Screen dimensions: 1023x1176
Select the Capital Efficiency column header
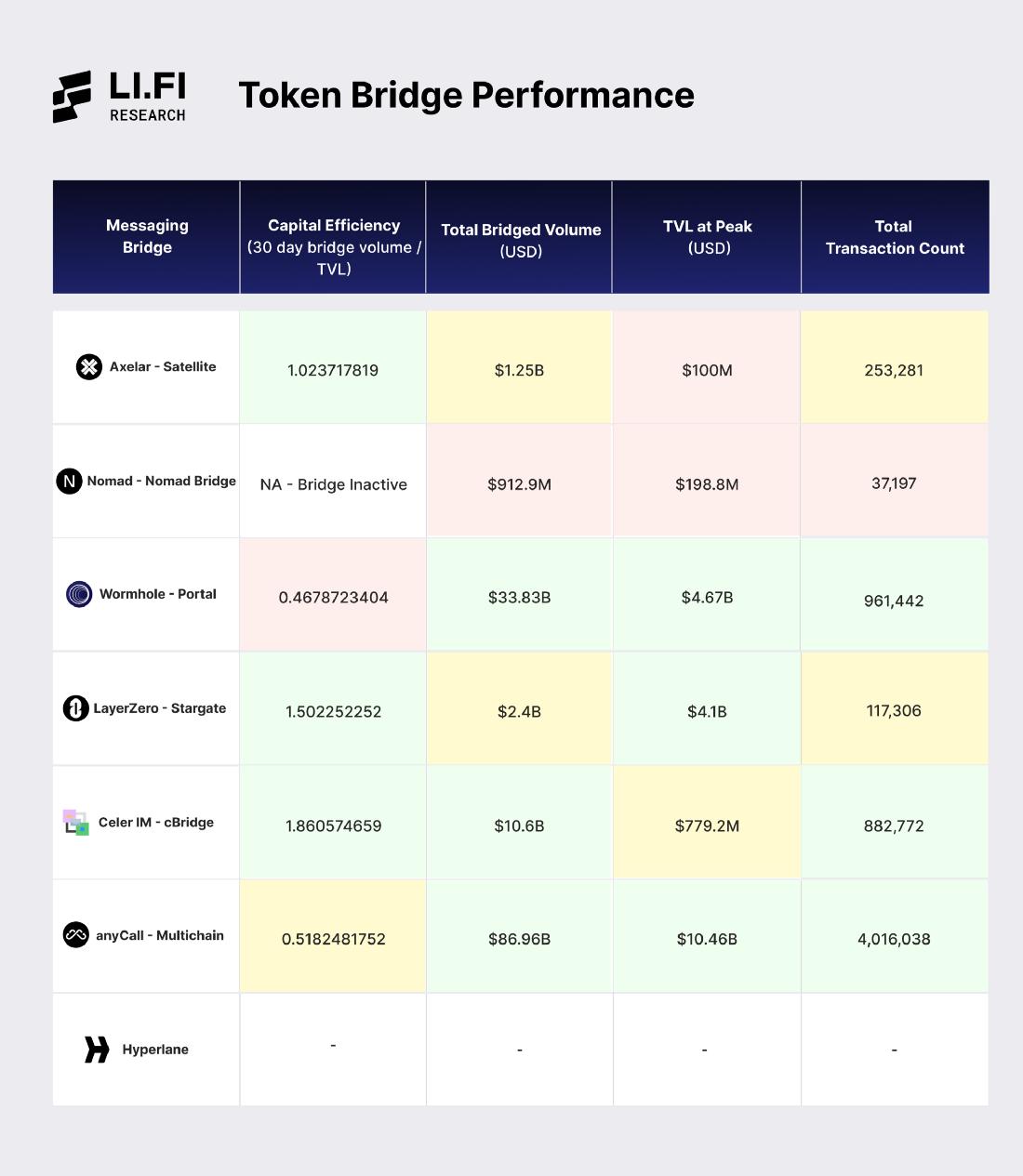334,246
